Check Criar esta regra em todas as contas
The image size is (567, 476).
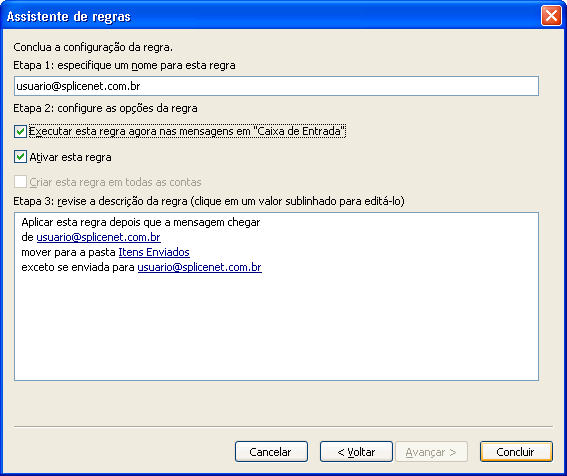[20, 182]
